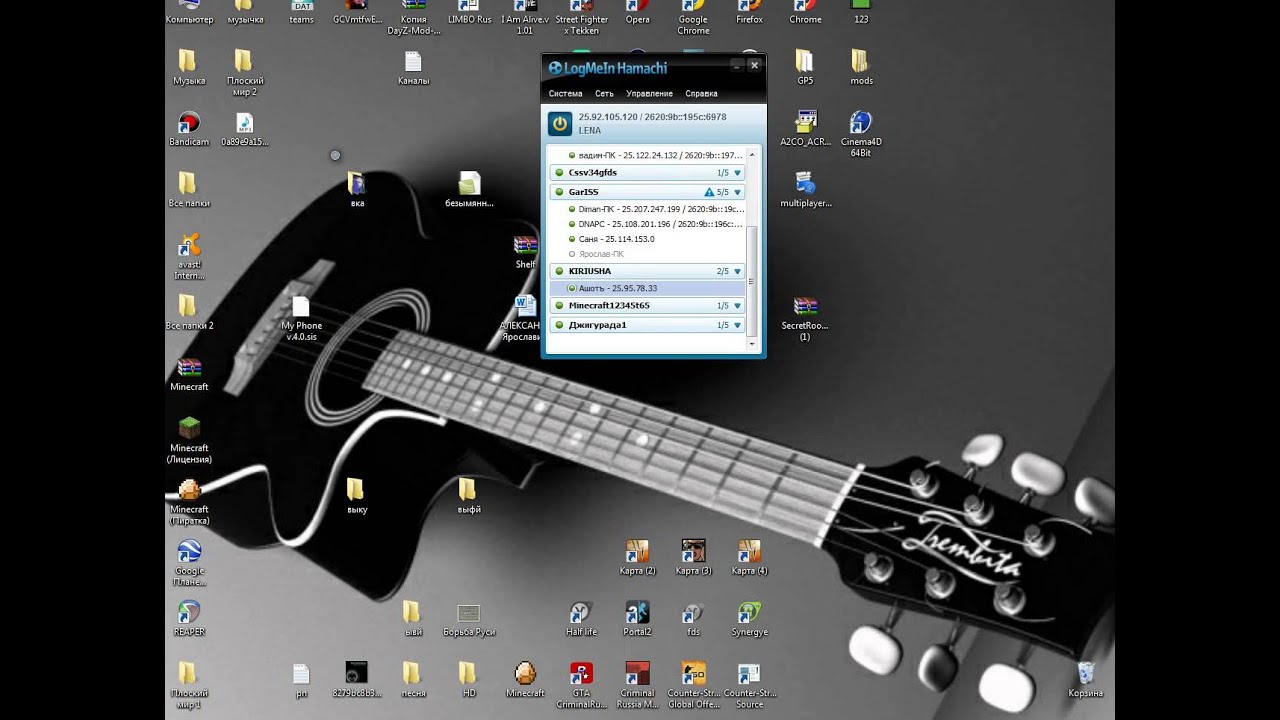Screen dimensions: 1280x720
Task: Select peer Ашоть 25.95.78.33
Action: 648,288
